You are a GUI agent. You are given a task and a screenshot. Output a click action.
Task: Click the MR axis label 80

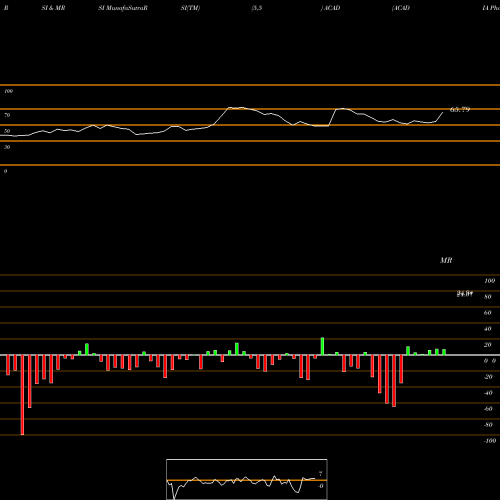[x=488, y=297]
